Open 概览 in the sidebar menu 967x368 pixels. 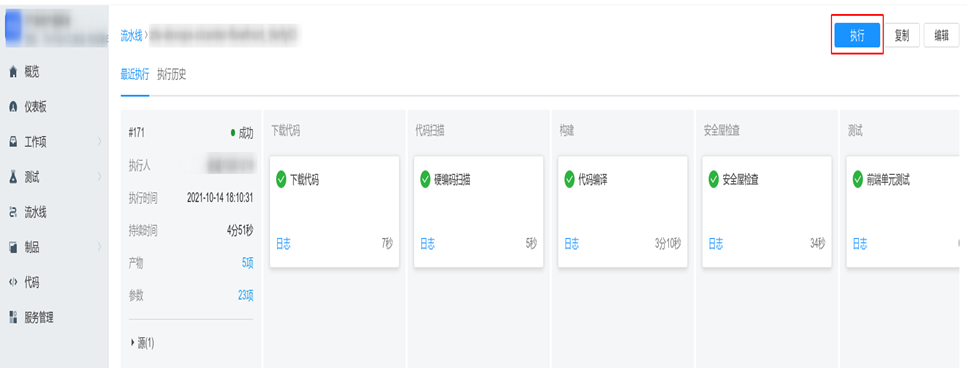click(32, 73)
